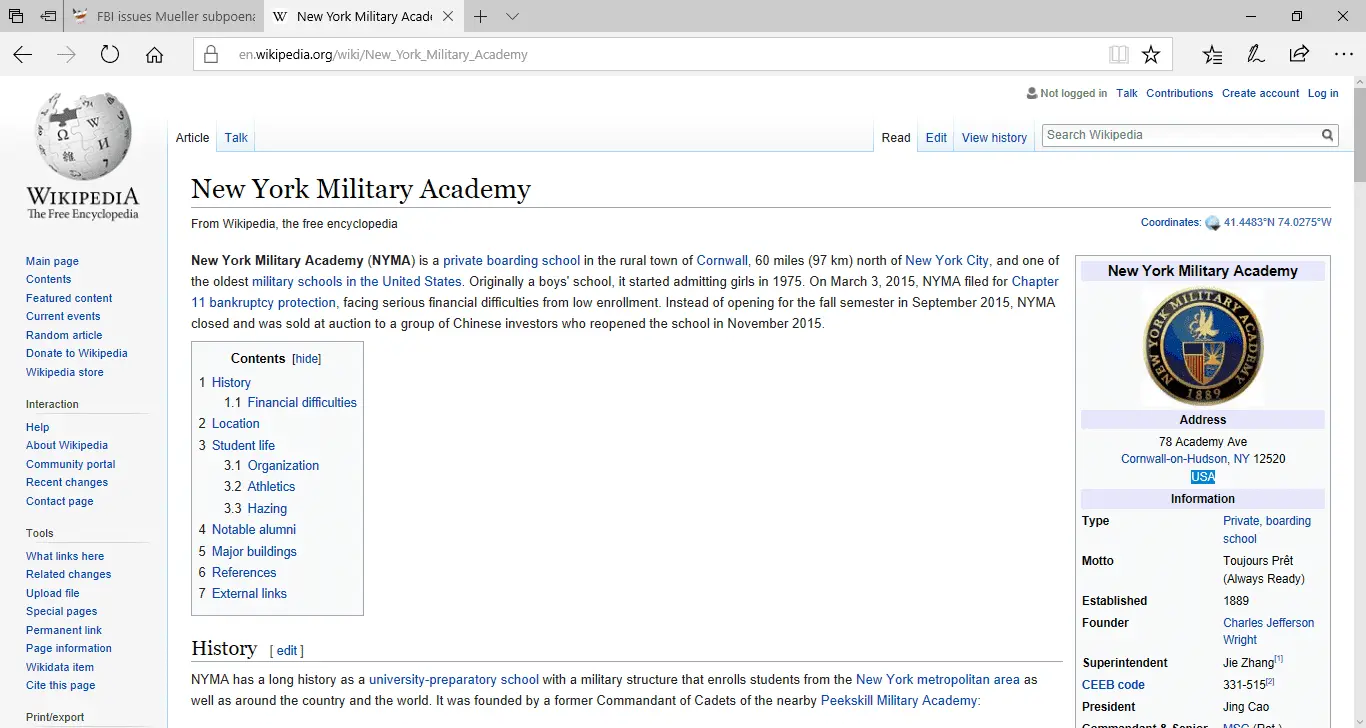
Task: Click the Wikipedia search magnifier icon
Action: click(x=1327, y=135)
